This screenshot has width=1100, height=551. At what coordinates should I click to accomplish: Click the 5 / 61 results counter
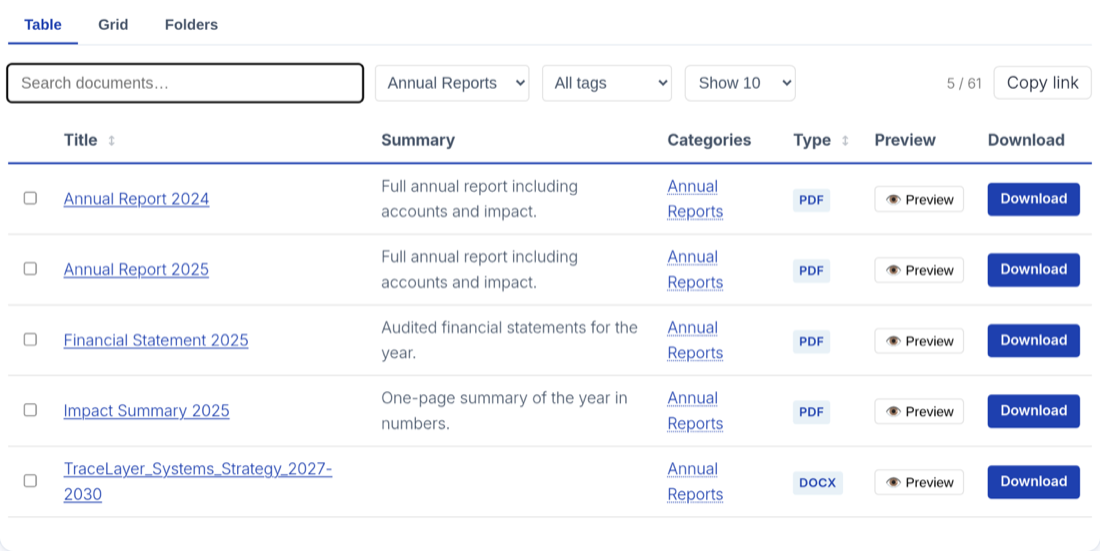click(x=964, y=84)
